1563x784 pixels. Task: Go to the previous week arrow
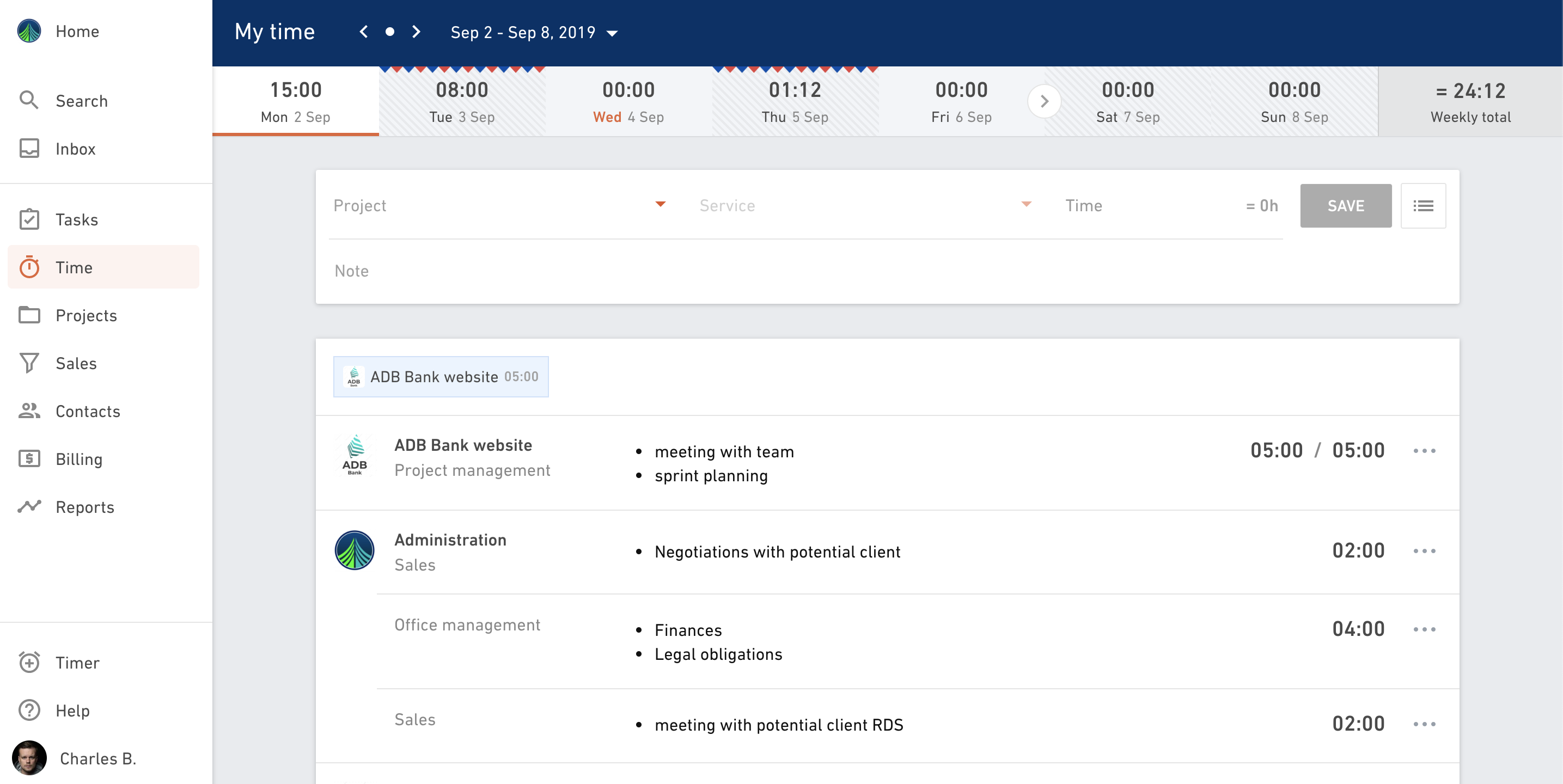tap(363, 32)
